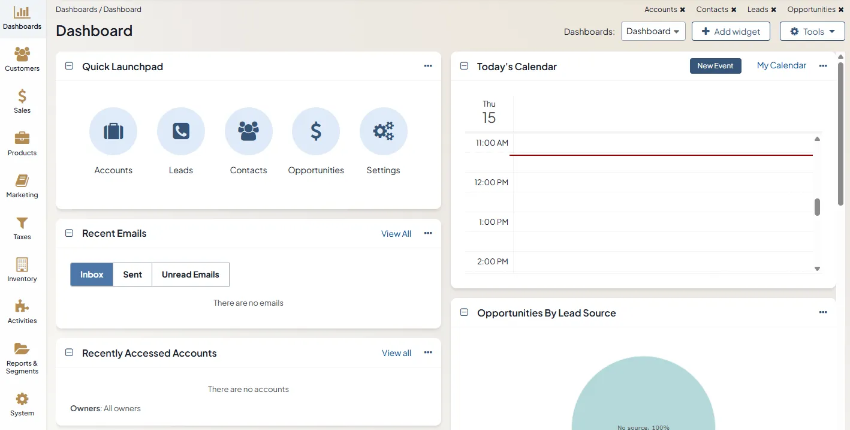Open Accounts from Quick Launchpad
850x430 pixels.
click(x=113, y=131)
